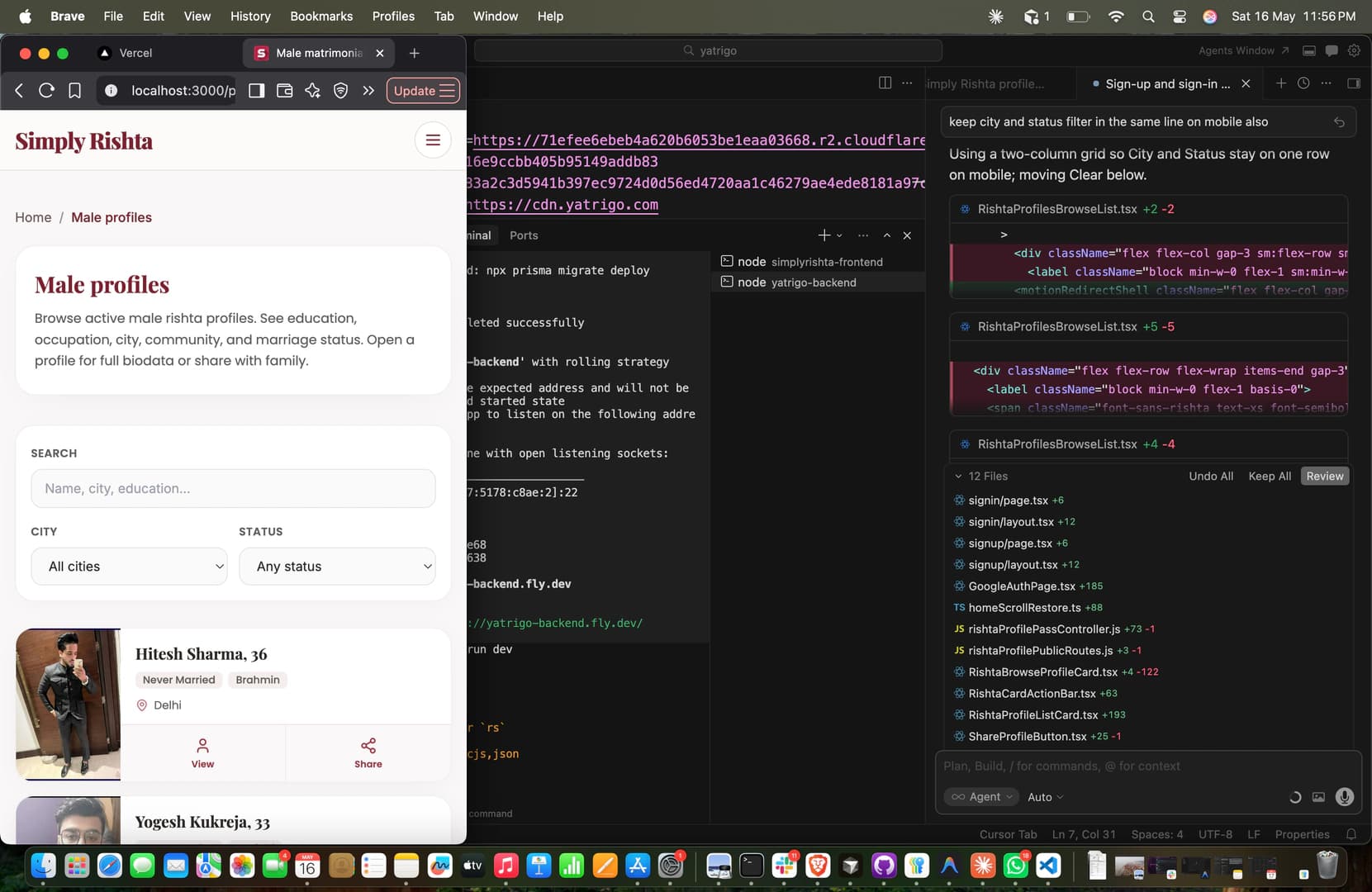The image size is (1372, 892).
Task: Toggle the Brave sidebar panel icon
Action: click(257, 91)
